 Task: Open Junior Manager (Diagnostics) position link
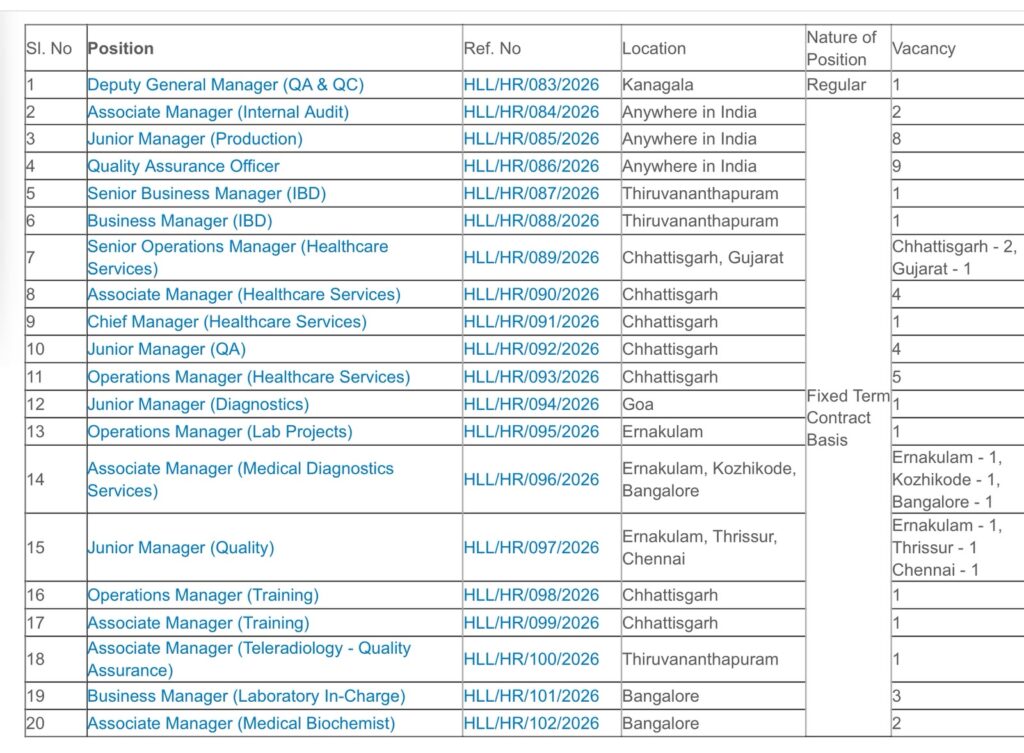point(198,404)
